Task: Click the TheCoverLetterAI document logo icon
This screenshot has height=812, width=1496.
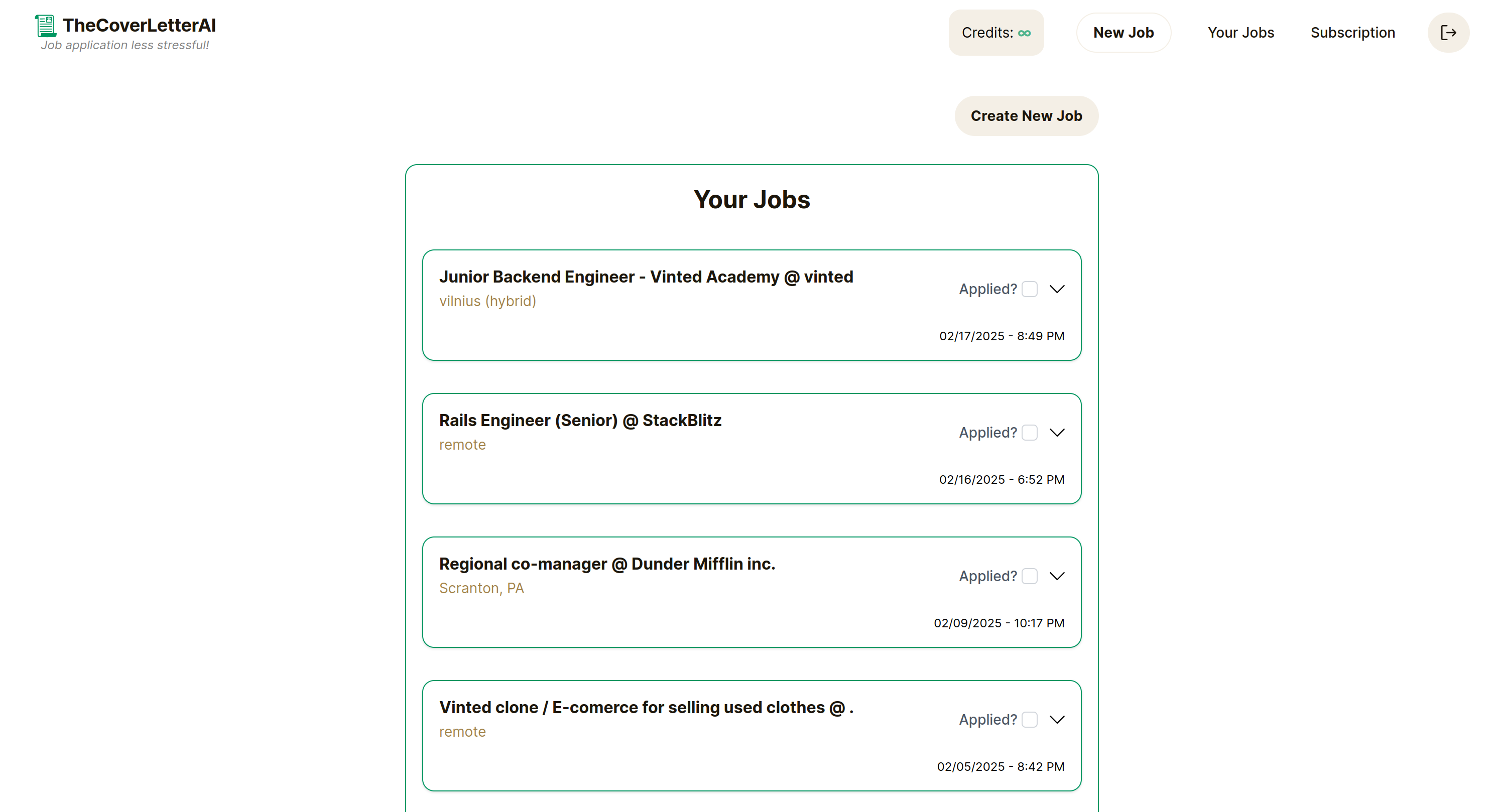Action: click(45, 26)
